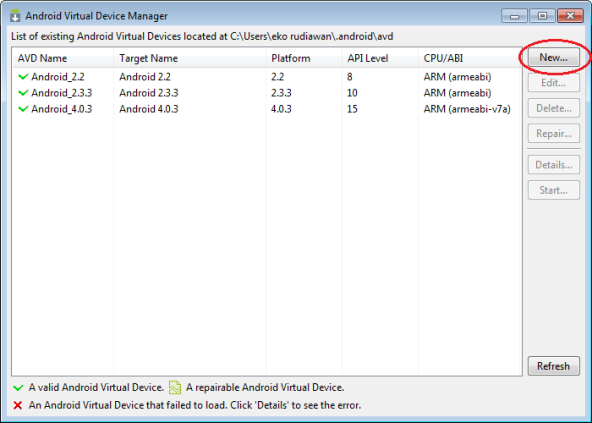Sort by CPU/ABI column header
The height and width of the screenshot is (423, 592).
click(x=470, y=58)
